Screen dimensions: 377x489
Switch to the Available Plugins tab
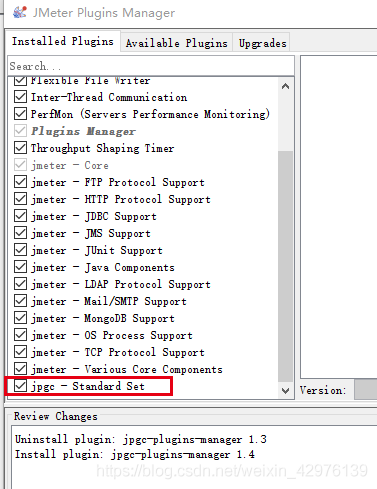pos(176,43)
